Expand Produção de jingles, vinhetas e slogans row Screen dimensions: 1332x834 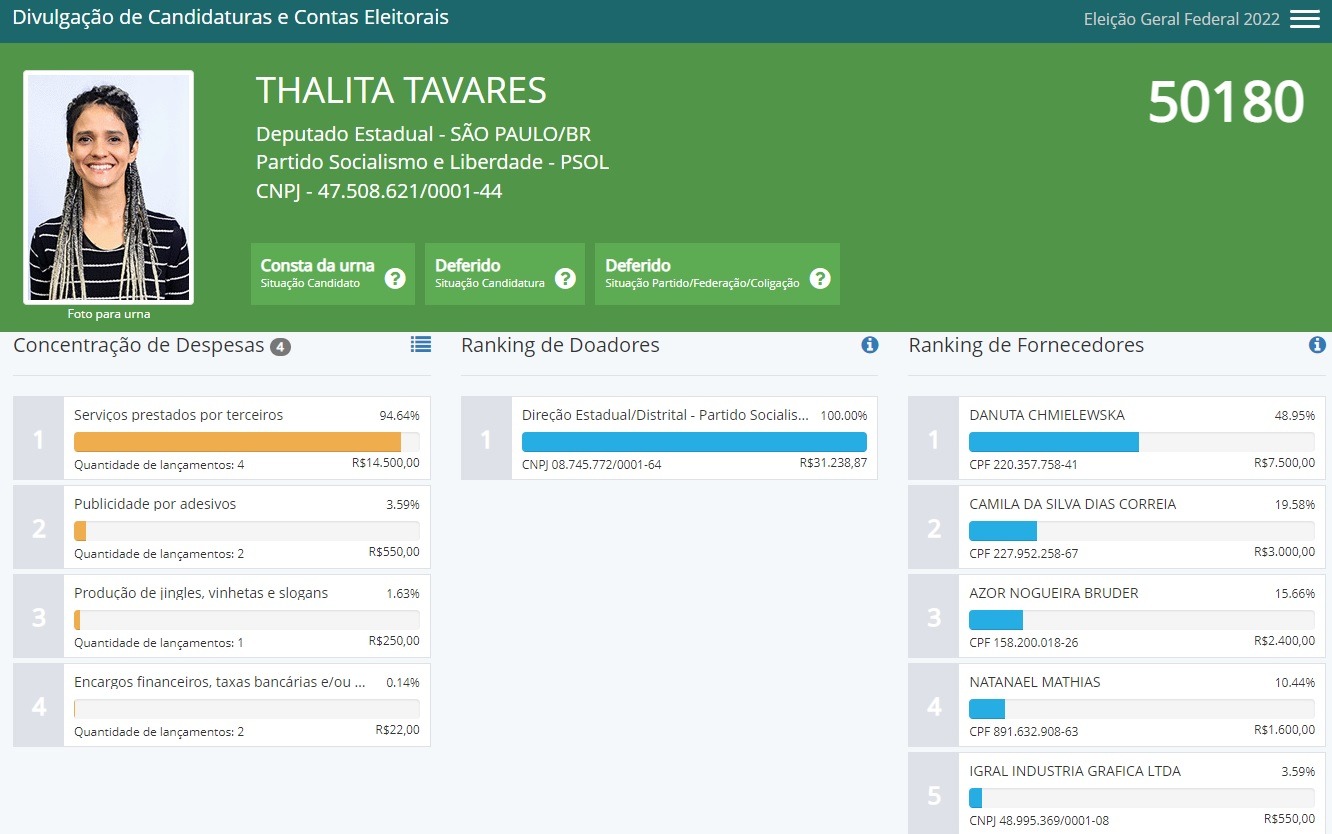point(246,616)
